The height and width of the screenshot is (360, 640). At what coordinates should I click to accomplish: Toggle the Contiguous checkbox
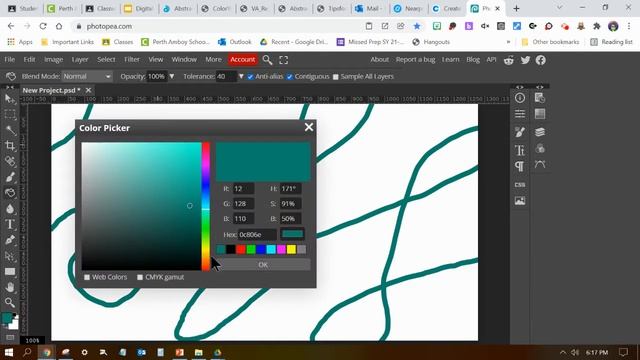[289, 77]
